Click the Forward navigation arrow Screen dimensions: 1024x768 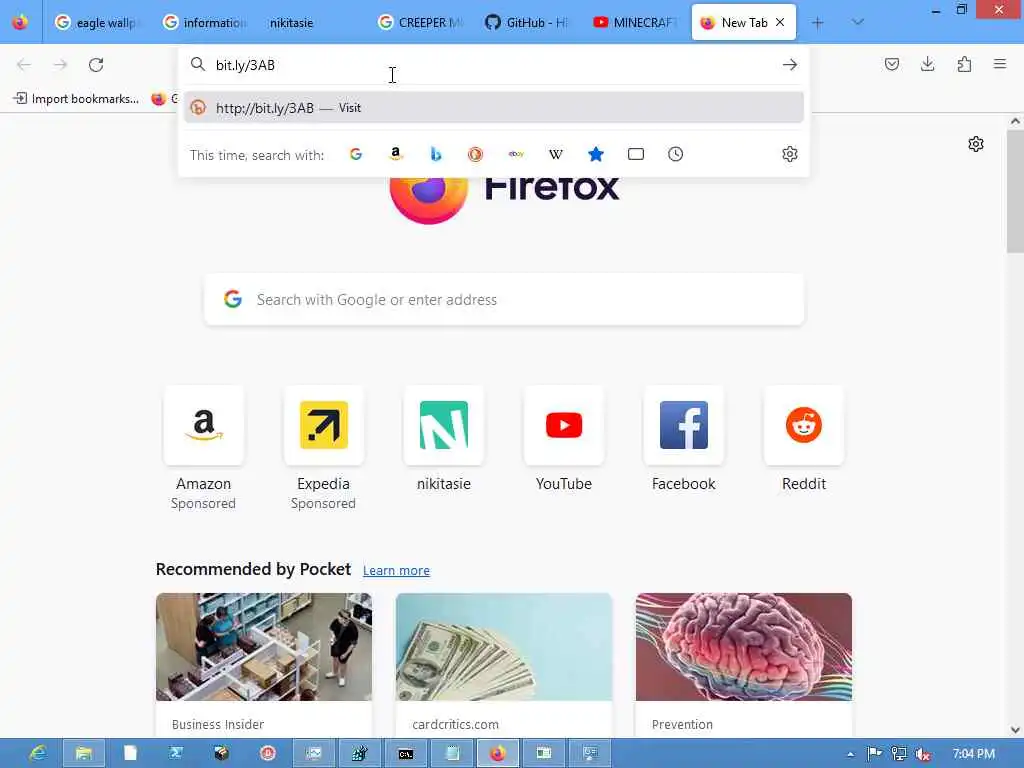tap(60, 65)
